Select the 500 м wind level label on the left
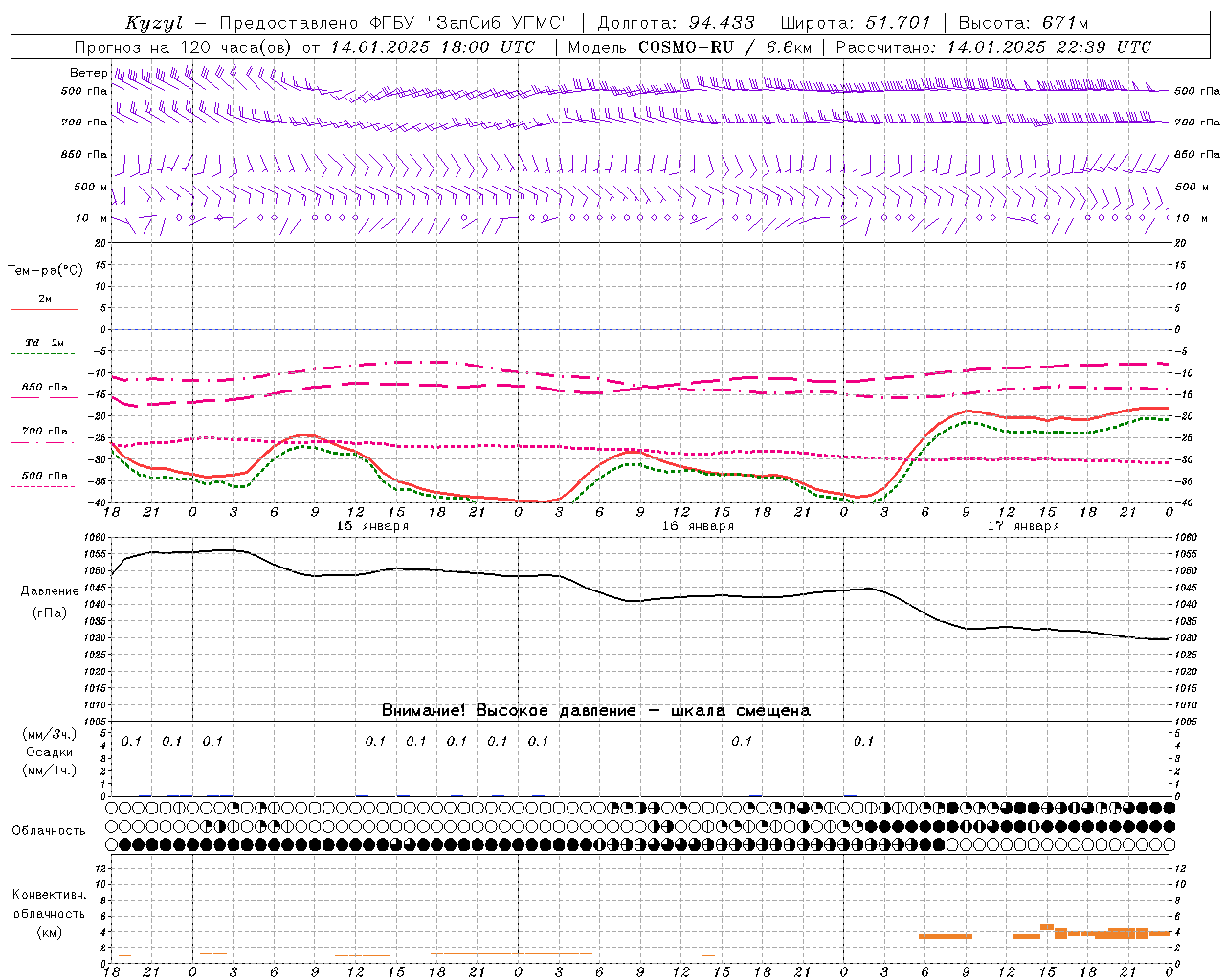The width and height of the screenshot is (1225, 980). [91, 187]
